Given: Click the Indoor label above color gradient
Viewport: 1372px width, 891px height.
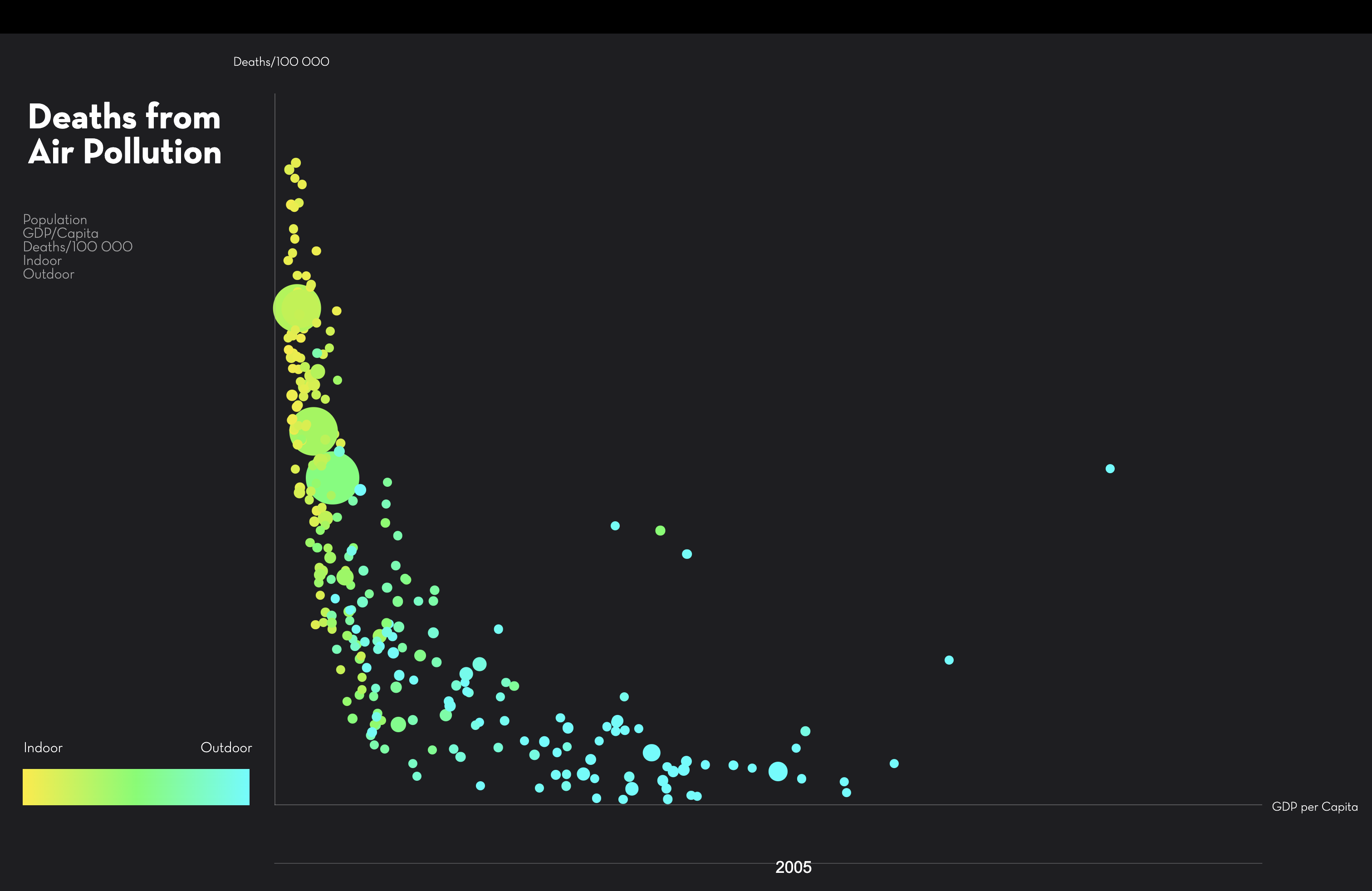Looking at the screenshot, I should 43,748.
